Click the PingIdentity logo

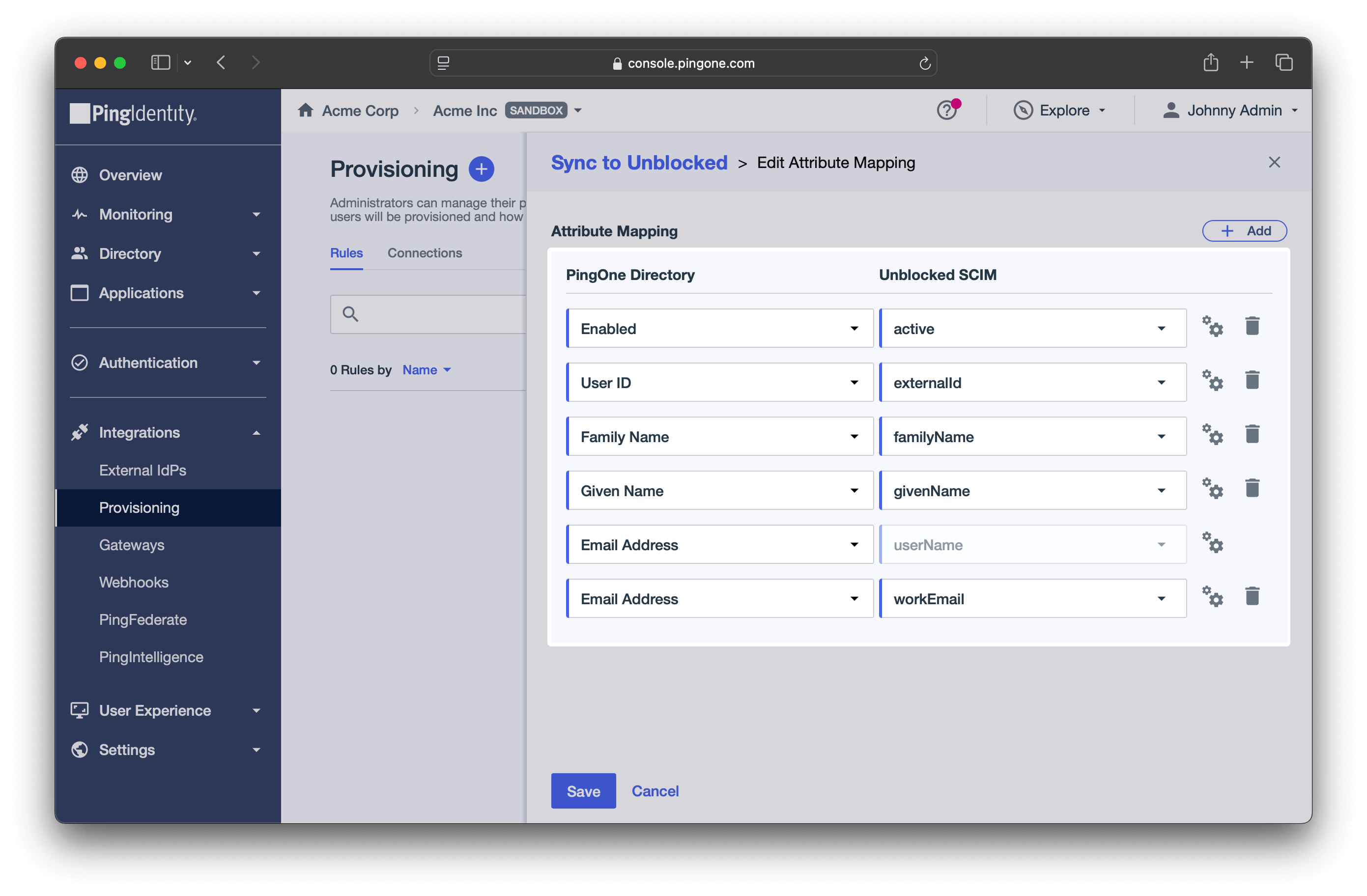pos(133,113)
